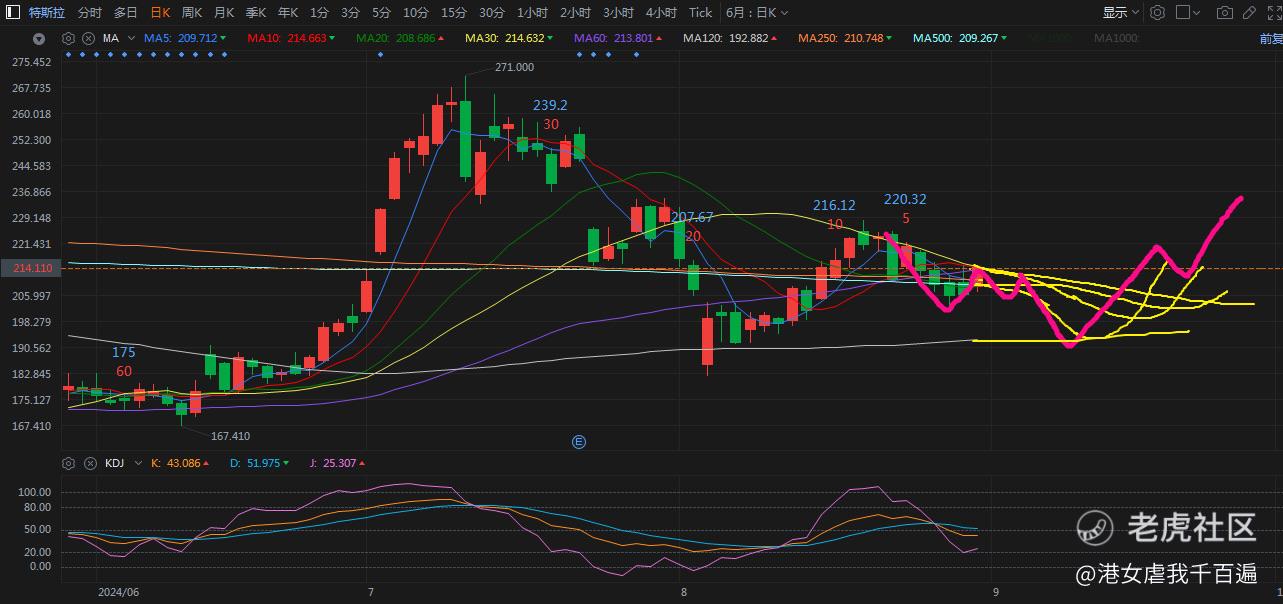This screenshot has height=604, width=1283.
Task: Open chart settings gear in top toolbar
Action: [x=1158, y=13]
